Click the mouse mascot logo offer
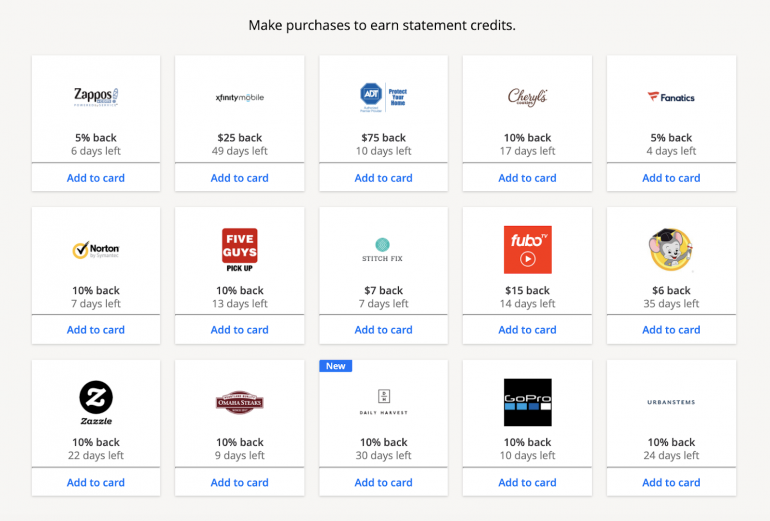The image size is (770, 521). point(671,250)
